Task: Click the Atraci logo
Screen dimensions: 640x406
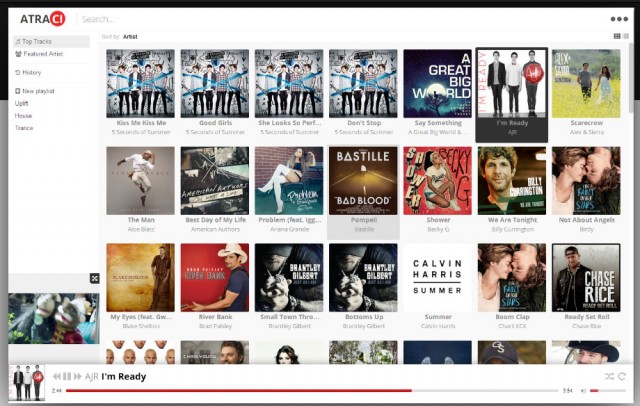Action: [x=42, y=19]
